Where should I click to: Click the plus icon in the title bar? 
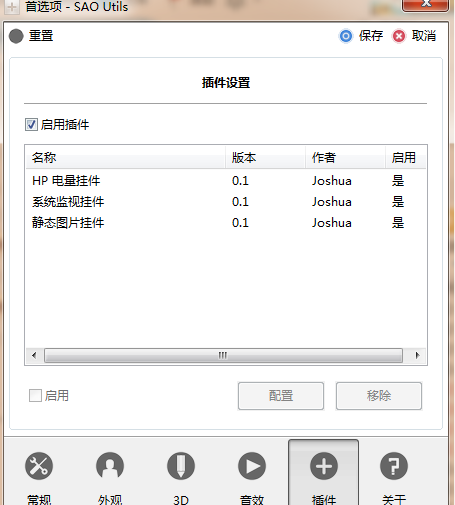click(12, 7)
